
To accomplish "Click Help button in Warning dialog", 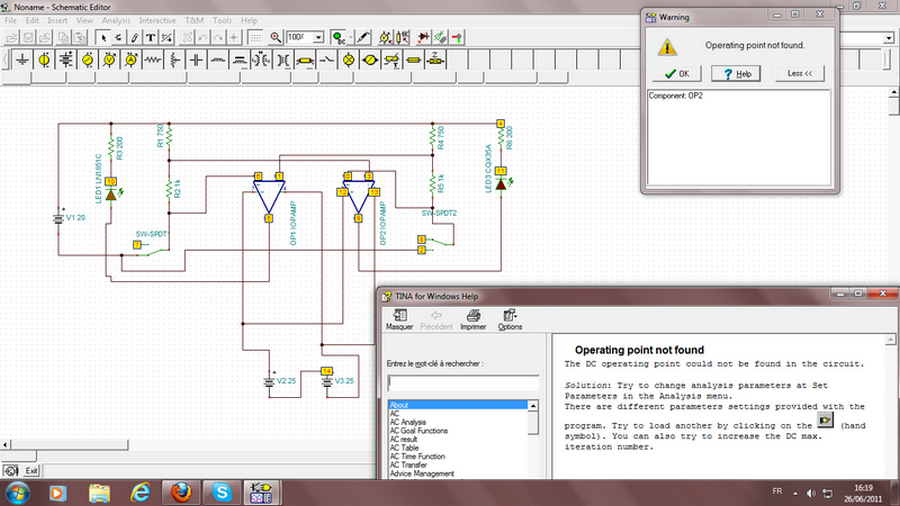I will coord(736,73).
